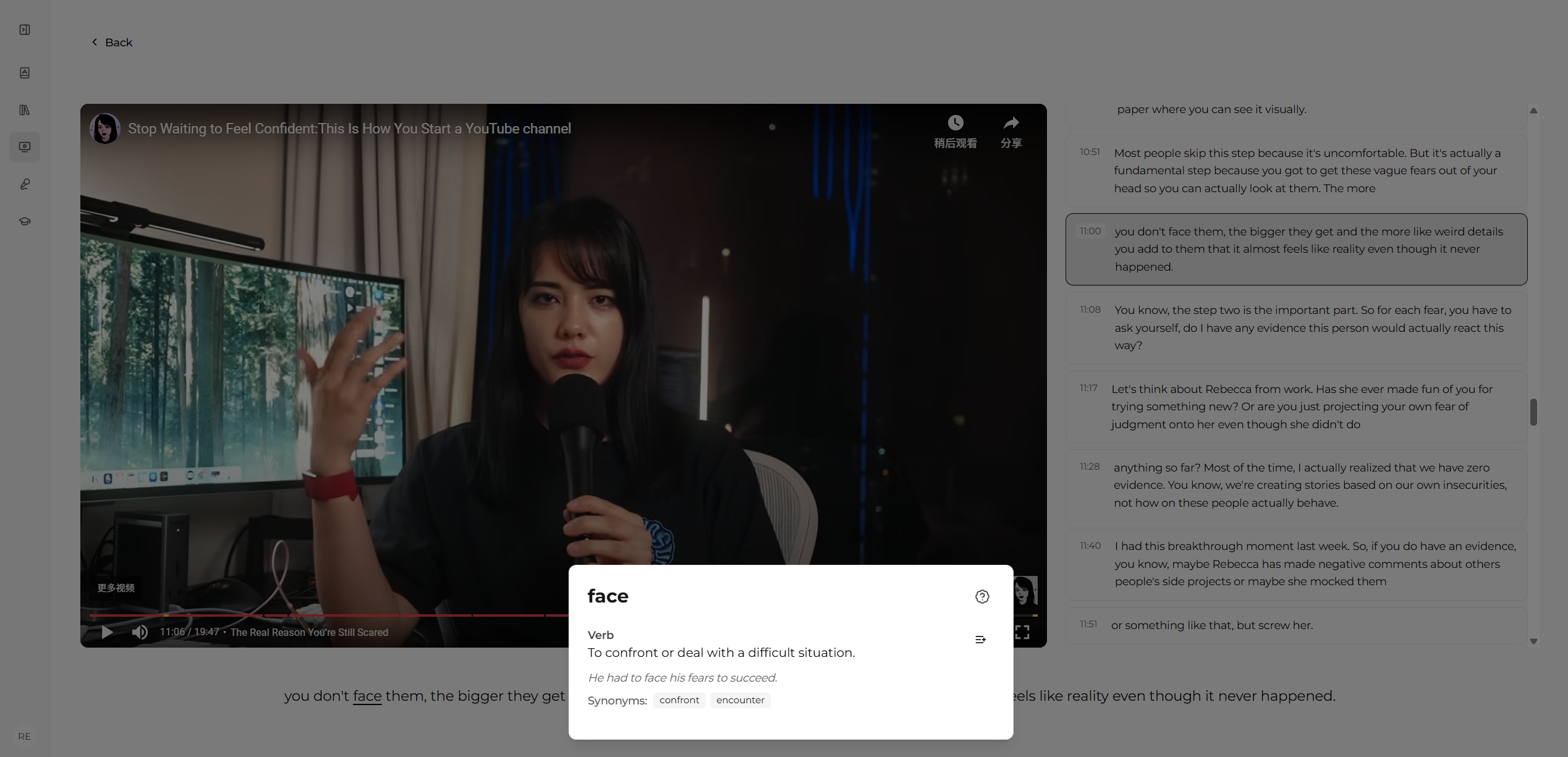Add the 'face' definition to a word list
Viewport: 1568px width, 757px height.
click(980, 640)
